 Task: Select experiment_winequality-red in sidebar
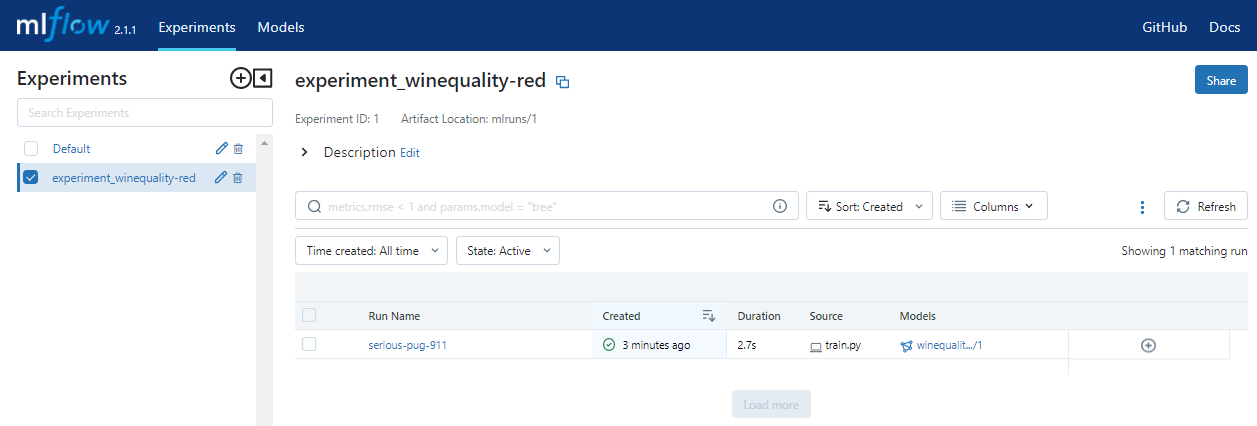[124, 178]
